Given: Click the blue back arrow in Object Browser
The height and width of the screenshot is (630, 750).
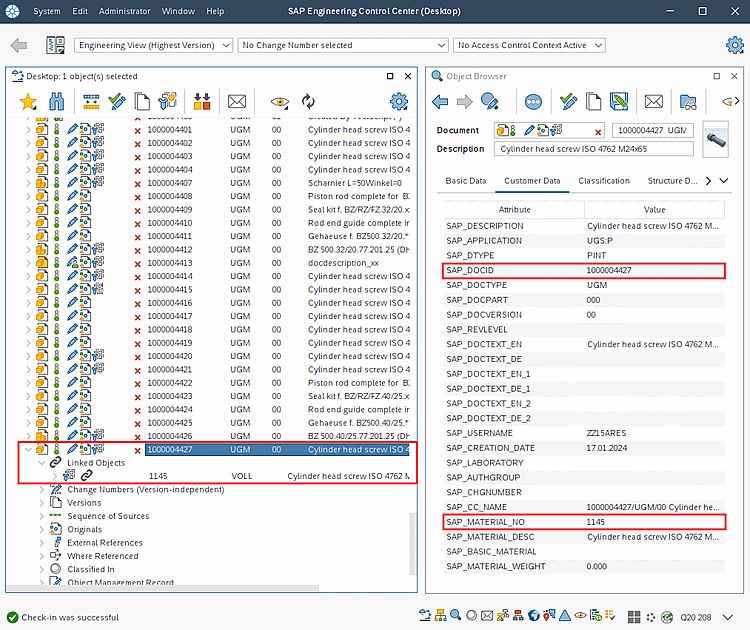Looking at the screenshot, I should [440, 101].
